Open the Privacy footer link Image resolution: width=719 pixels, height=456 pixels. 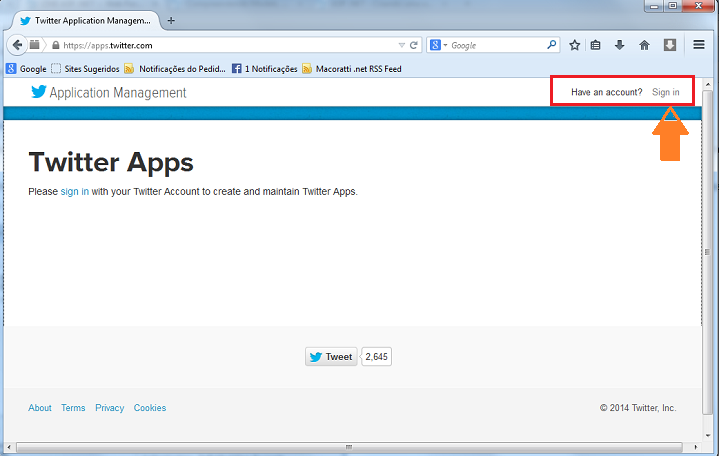pyautogui.click(x=110, y=408)
